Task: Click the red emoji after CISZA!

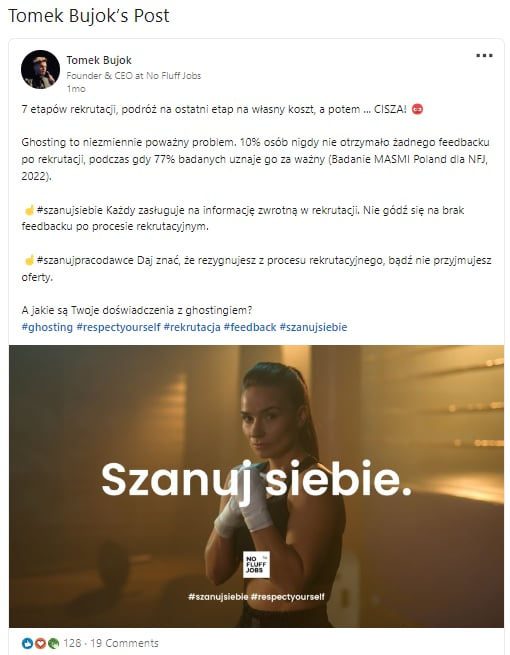Action: (417, 109)
